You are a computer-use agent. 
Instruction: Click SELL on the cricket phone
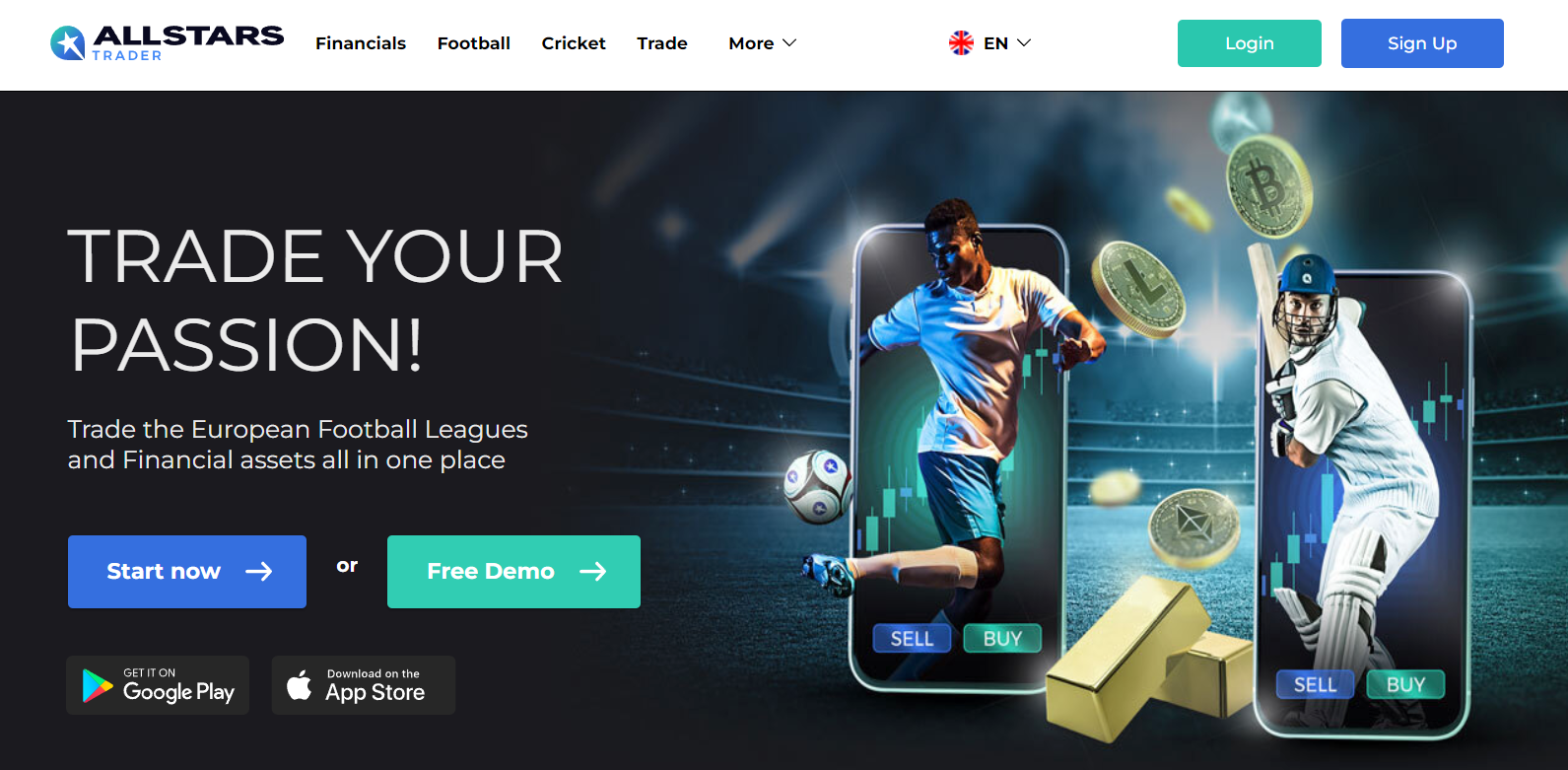[1315, 685]
